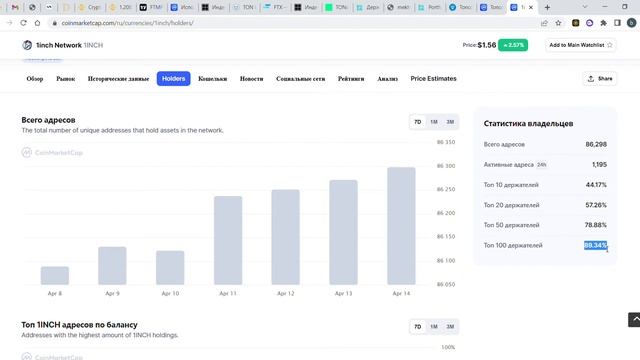Click the 78.88% top 50 holders value
The image size is (640, 360).
pos(596,225)
